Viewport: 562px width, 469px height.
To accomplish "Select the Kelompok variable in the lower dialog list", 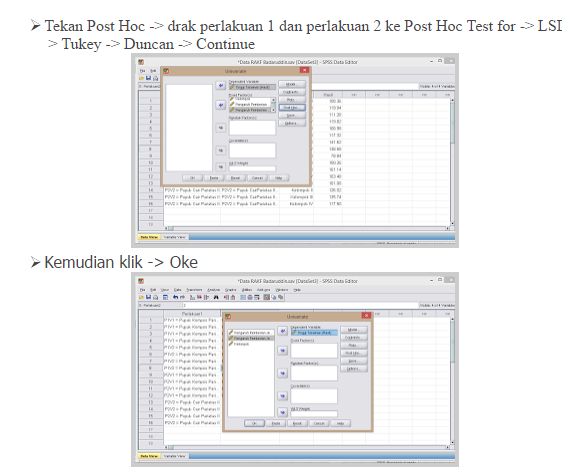I will point(241,344).
